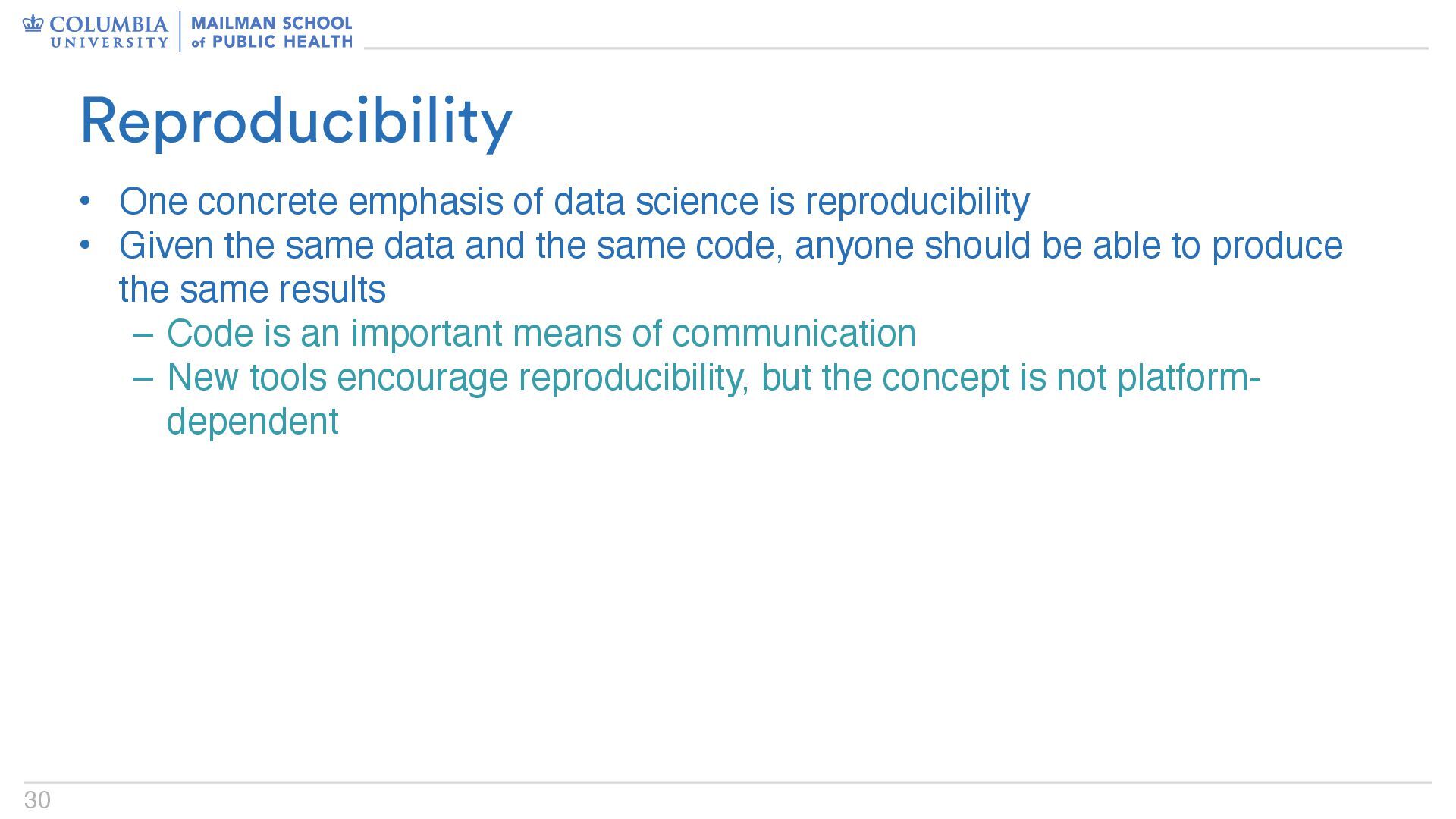Click the word 'communication' in the sub-bullet
The image size is (1456, 819).
point(794,334)
